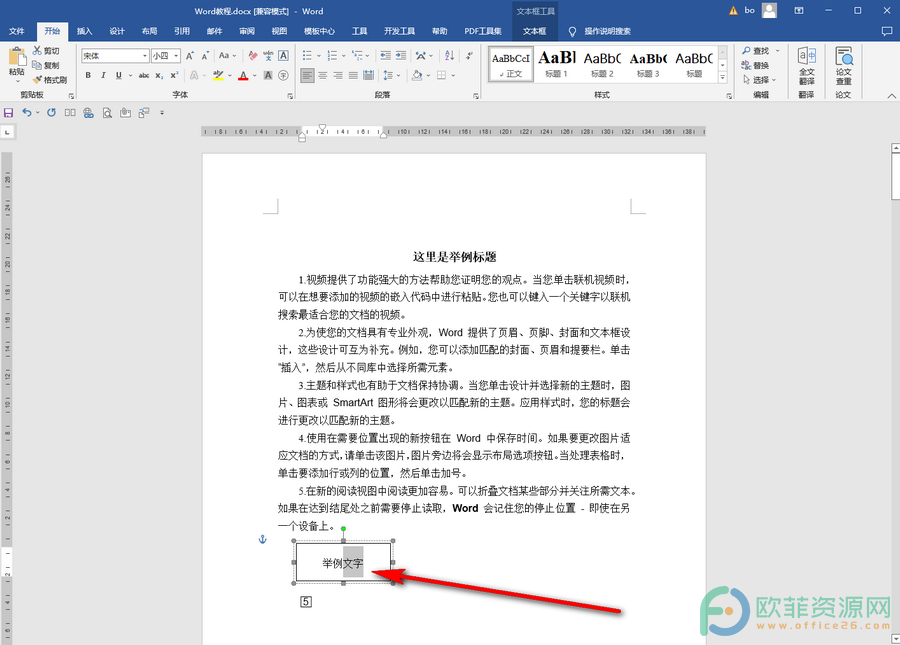The height and width of the screenshot is (645, 900).
Task: Collapse the ribbon with the chevron
Action: coord(891,96)
